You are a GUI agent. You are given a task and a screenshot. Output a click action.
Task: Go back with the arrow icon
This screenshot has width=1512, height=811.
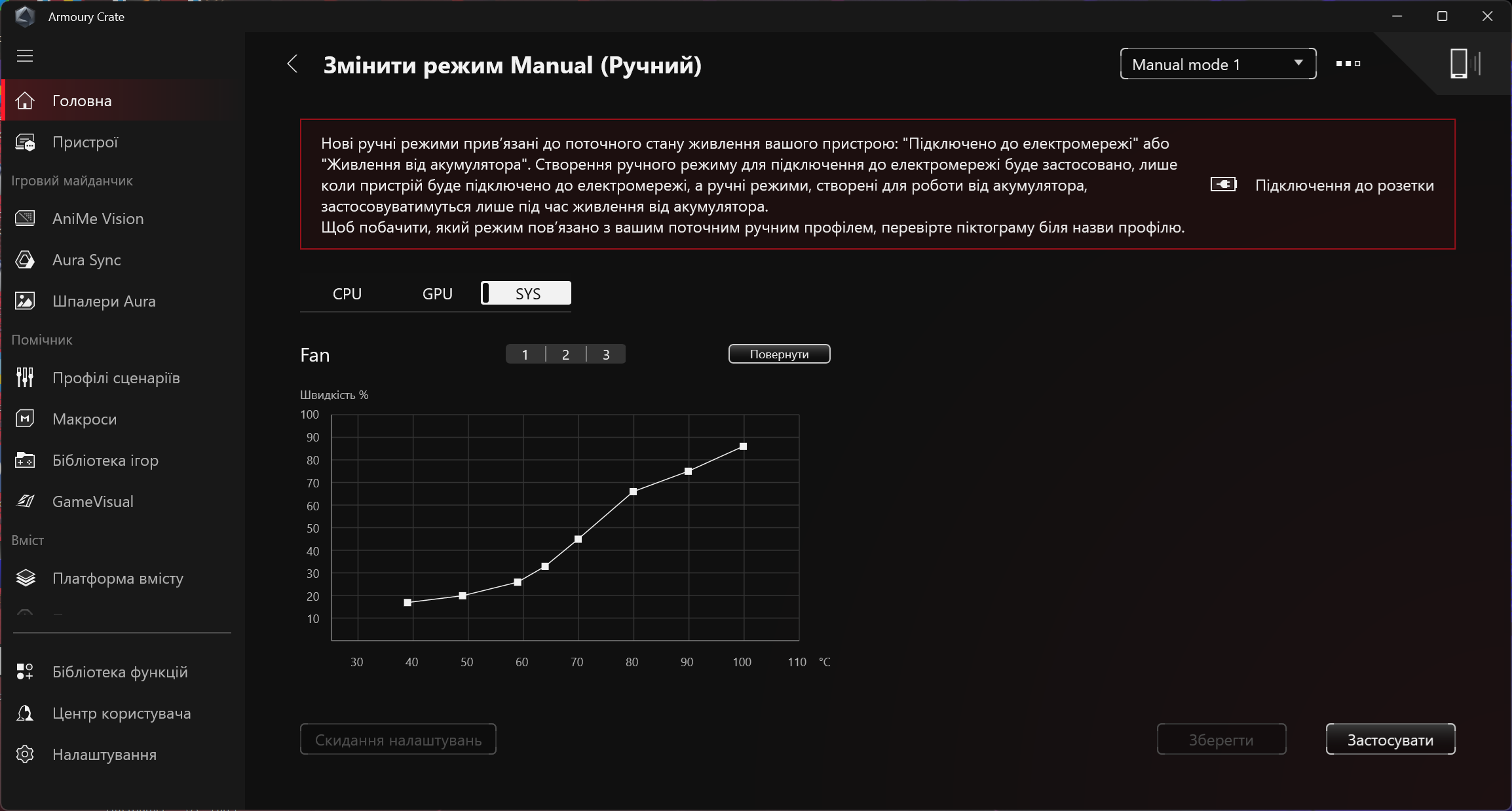[x=293, y=64]
